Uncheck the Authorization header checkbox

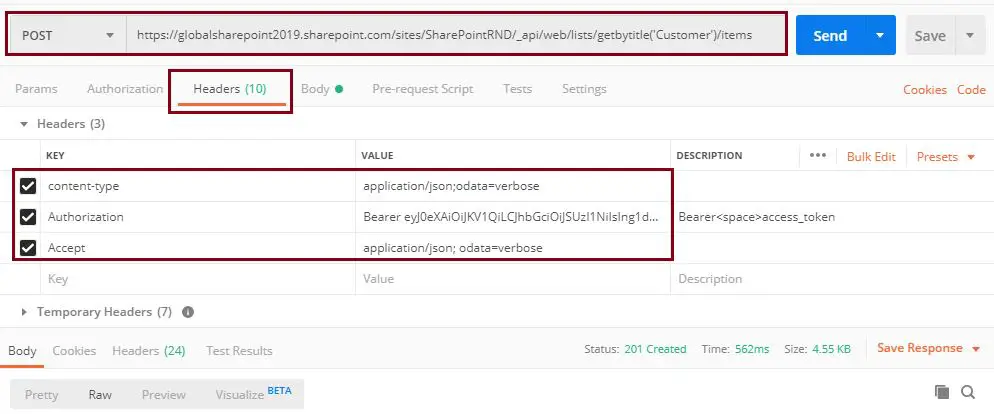point(28,217)
